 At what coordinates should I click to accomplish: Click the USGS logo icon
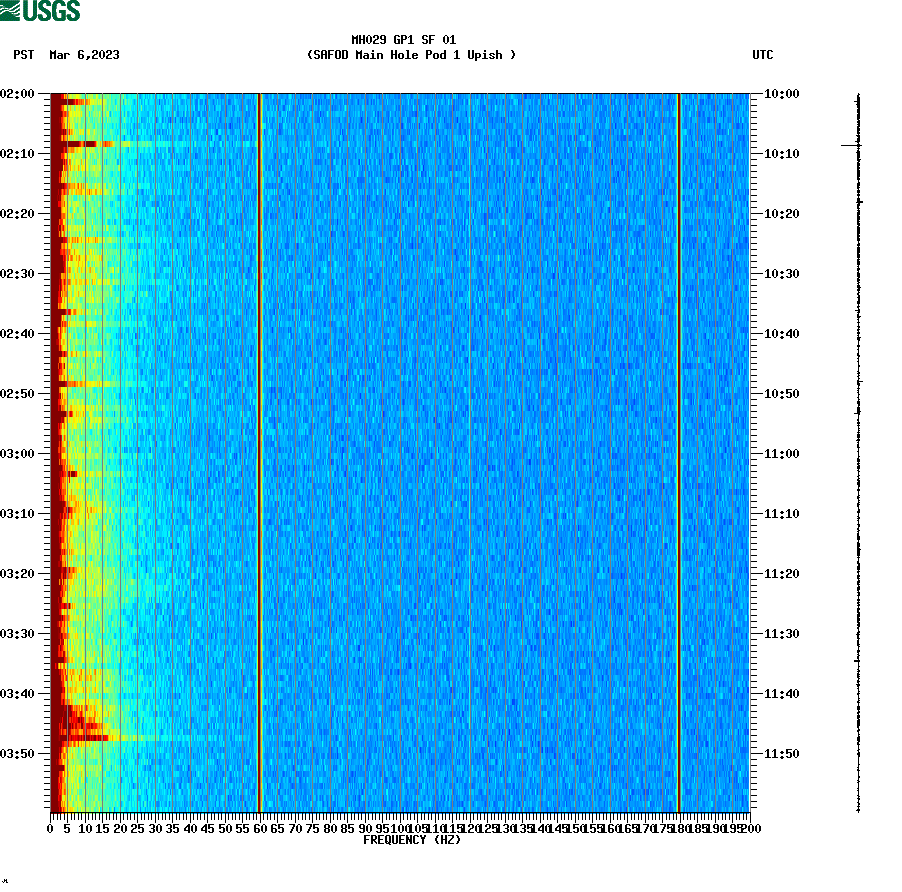tap(40, 11)
